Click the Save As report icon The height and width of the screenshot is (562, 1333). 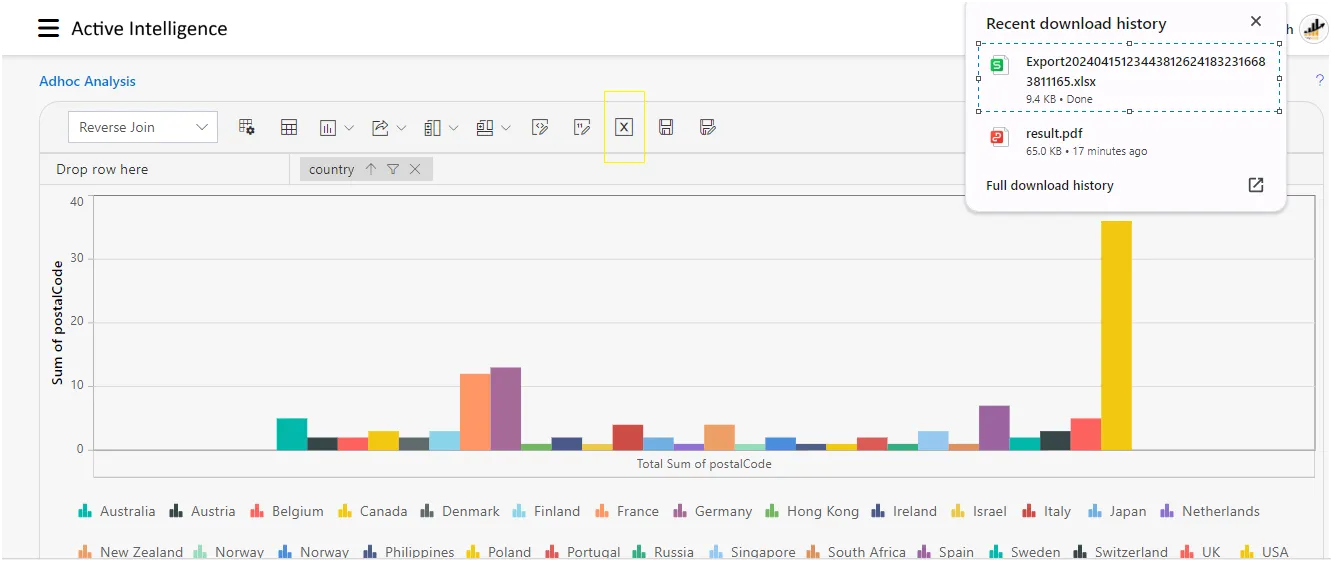(708, 127)
